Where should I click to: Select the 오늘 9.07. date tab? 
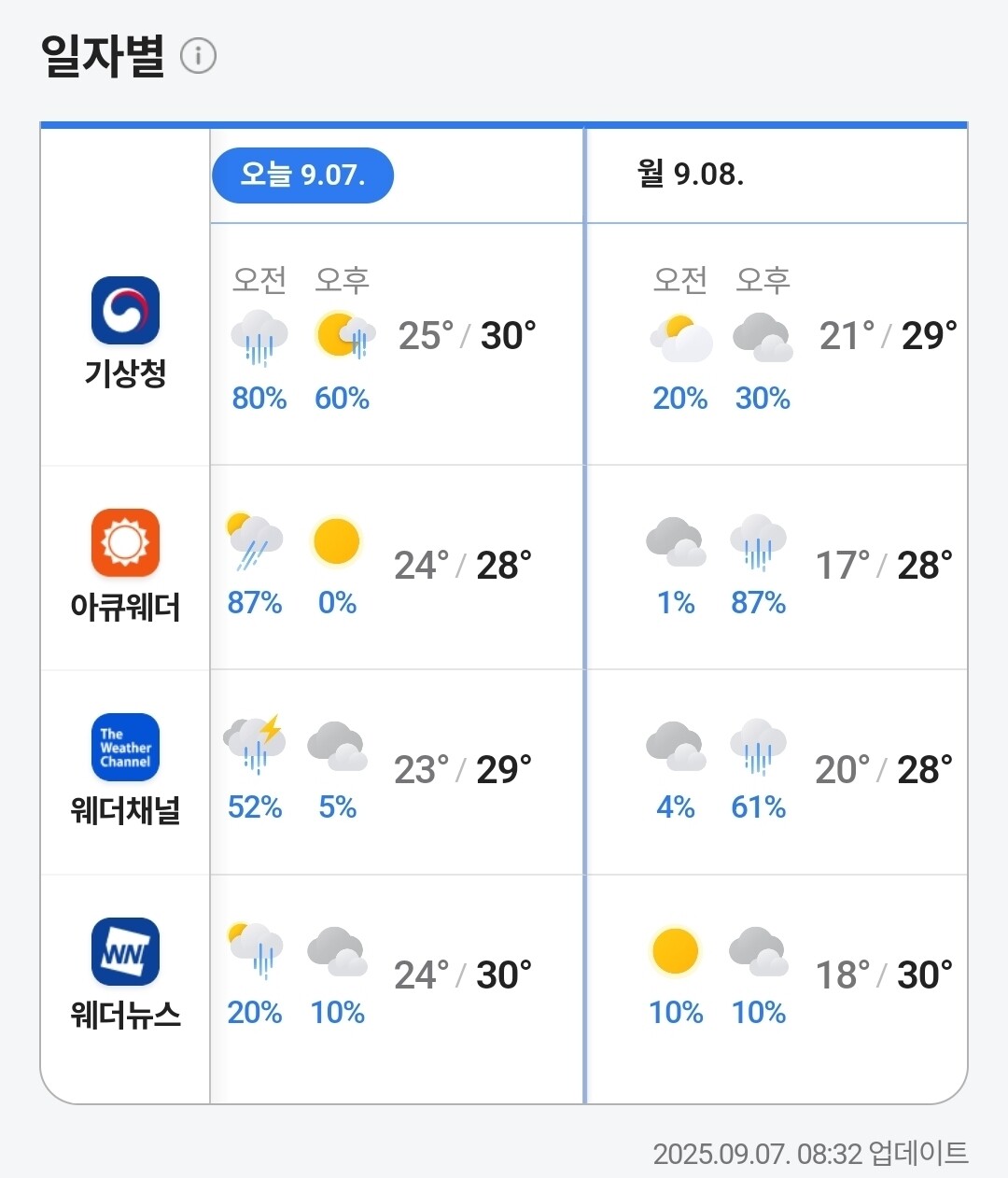tap(302, 175)
